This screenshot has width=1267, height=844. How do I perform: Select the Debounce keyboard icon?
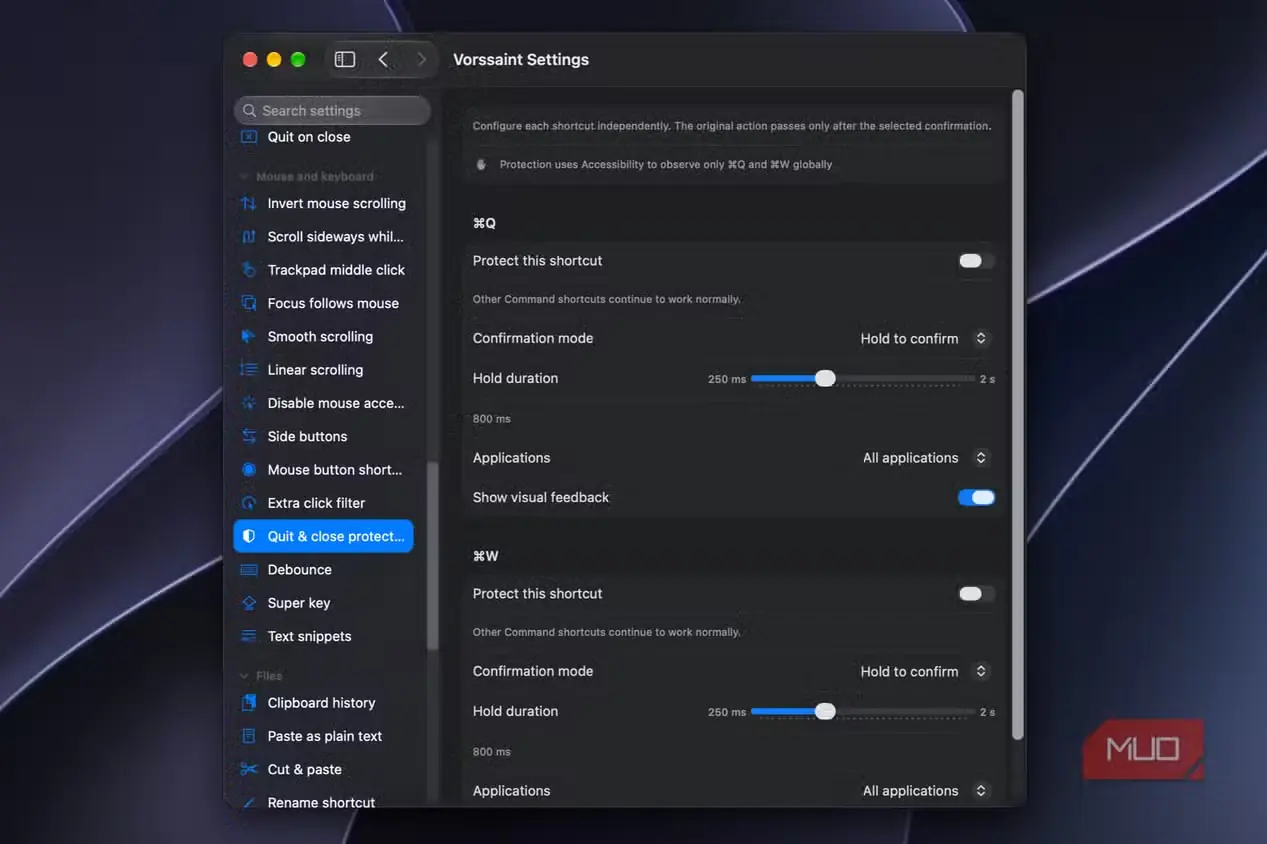(249, 570)
